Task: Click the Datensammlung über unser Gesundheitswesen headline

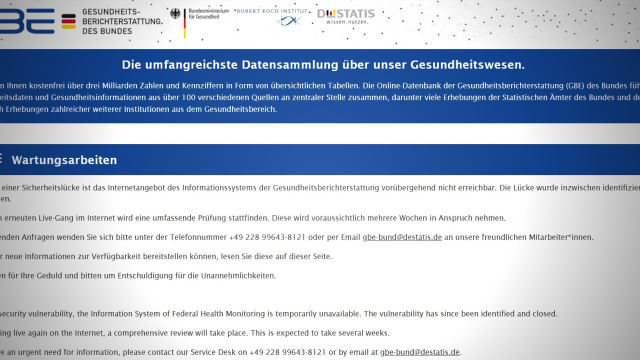Action: [x=323, y=65]
